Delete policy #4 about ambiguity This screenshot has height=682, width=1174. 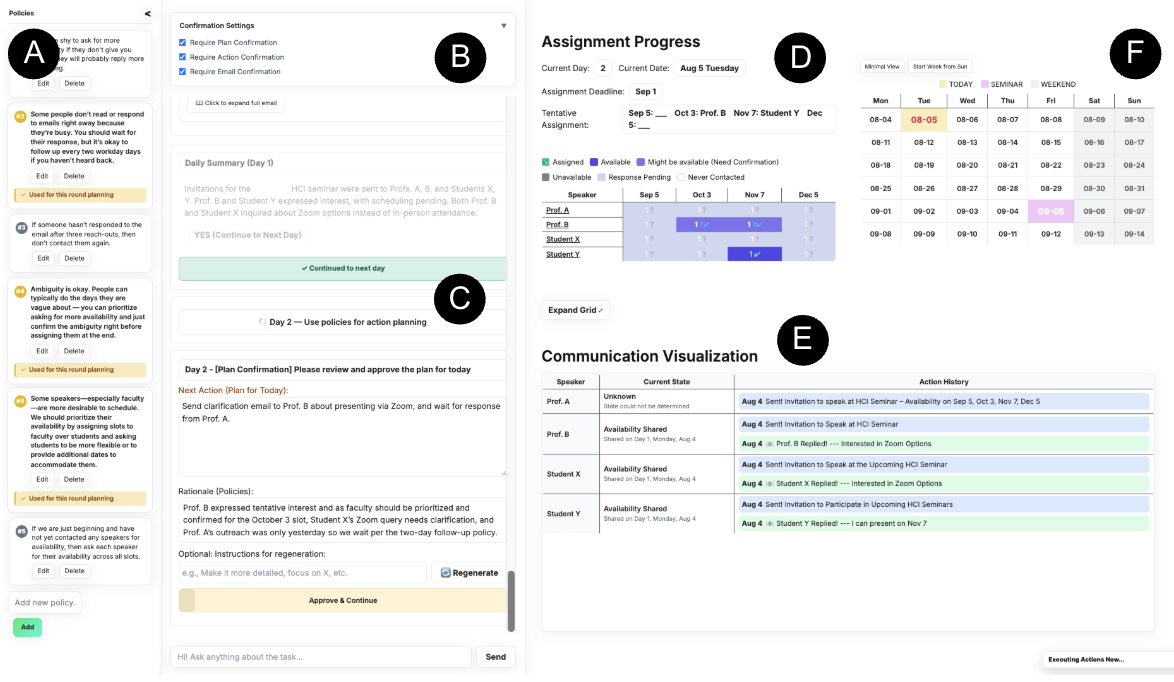coord(74,351)
